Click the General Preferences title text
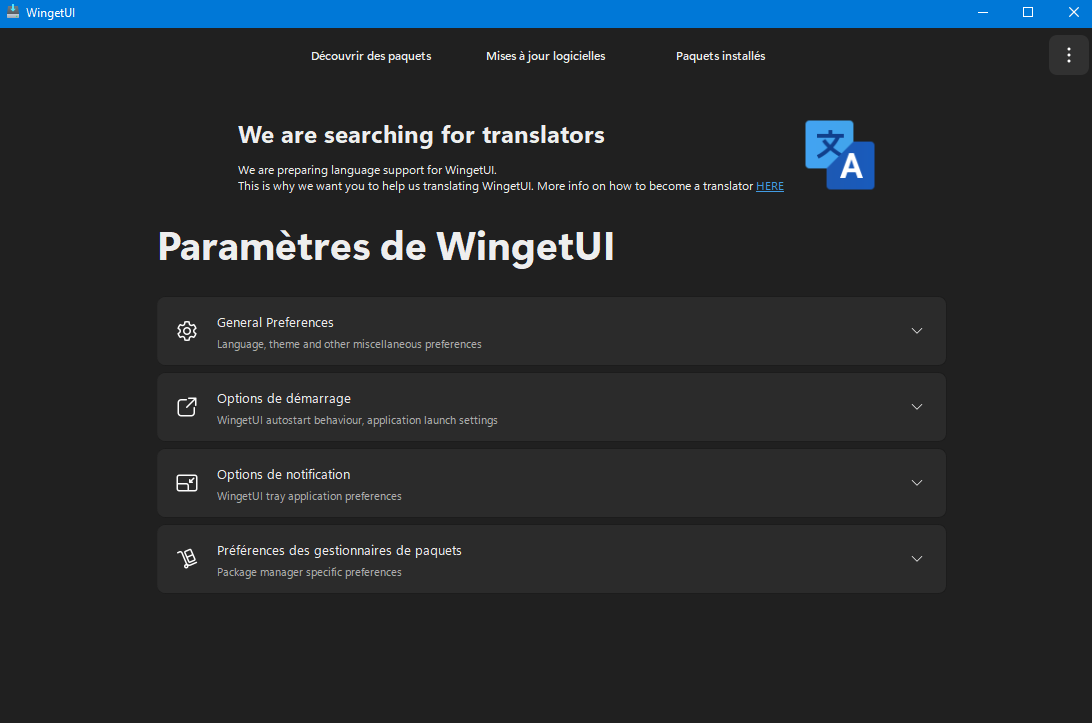This screenshot has height=723, width=1092. 275,322
